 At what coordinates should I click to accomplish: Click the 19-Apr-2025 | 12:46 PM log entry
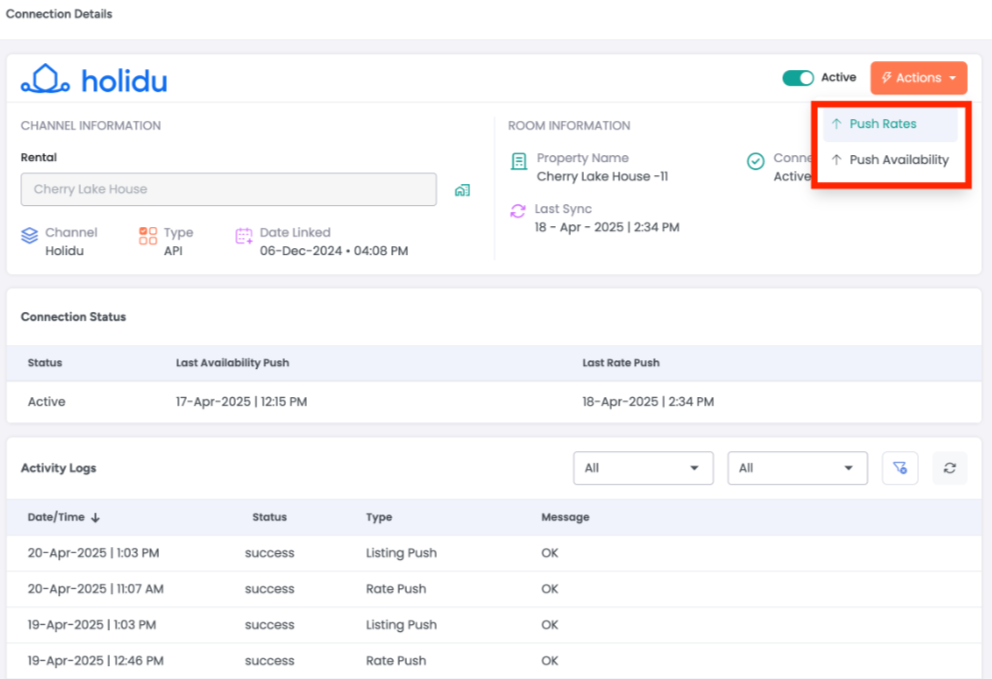[x=493, y=661]
